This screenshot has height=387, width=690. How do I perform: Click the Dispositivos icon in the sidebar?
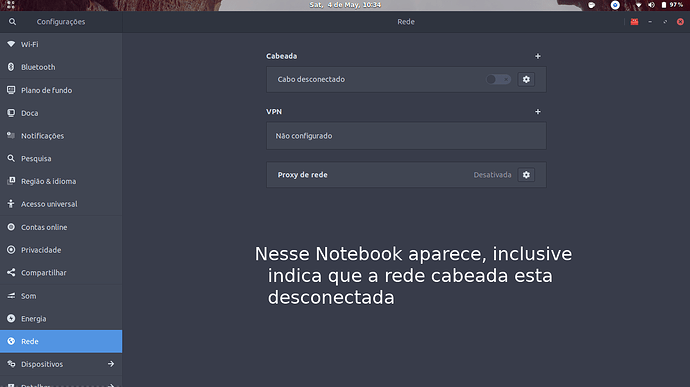[x=11, y=364]
